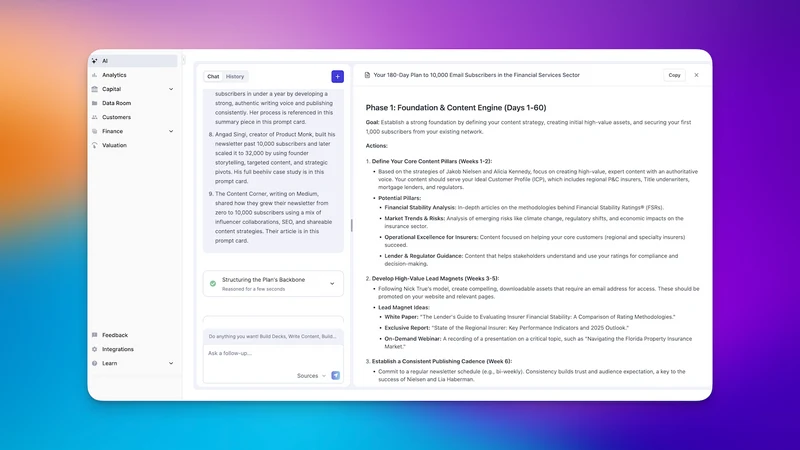Click the document title text
800x450 pixels.
(477, 75)
